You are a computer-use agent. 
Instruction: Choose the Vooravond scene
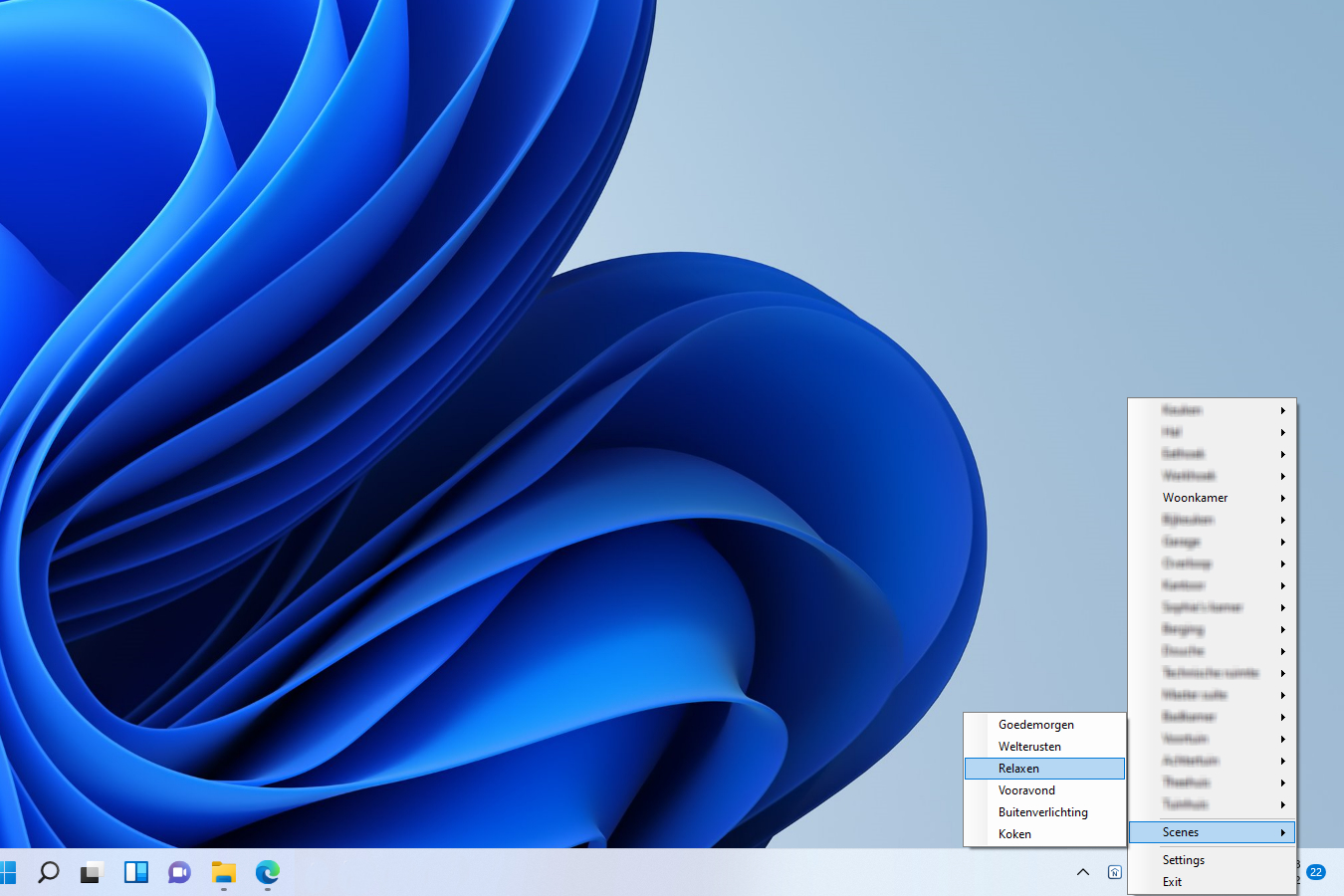1026,790
